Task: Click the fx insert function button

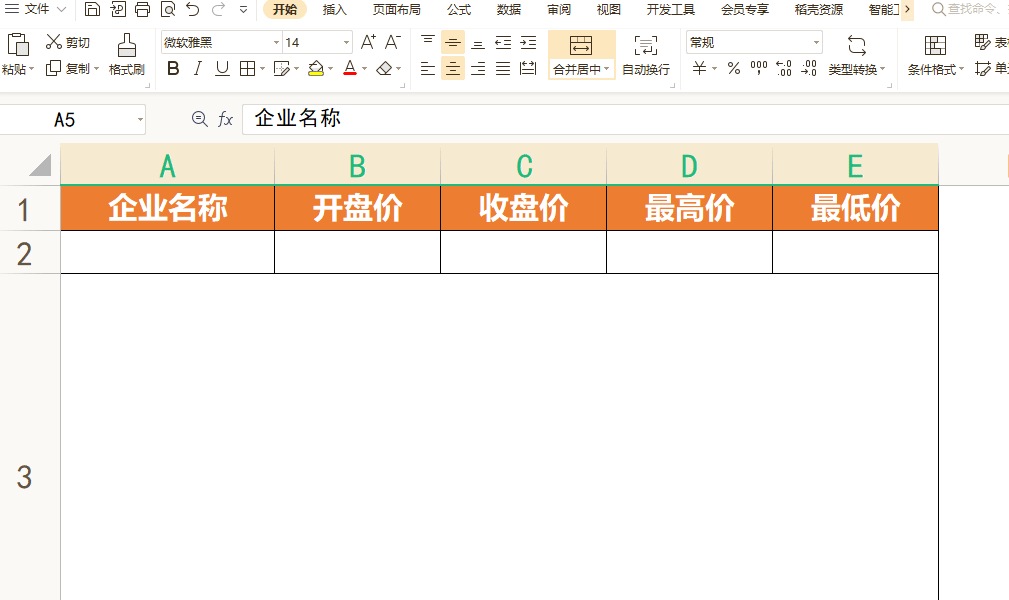Action: (225, 119)
